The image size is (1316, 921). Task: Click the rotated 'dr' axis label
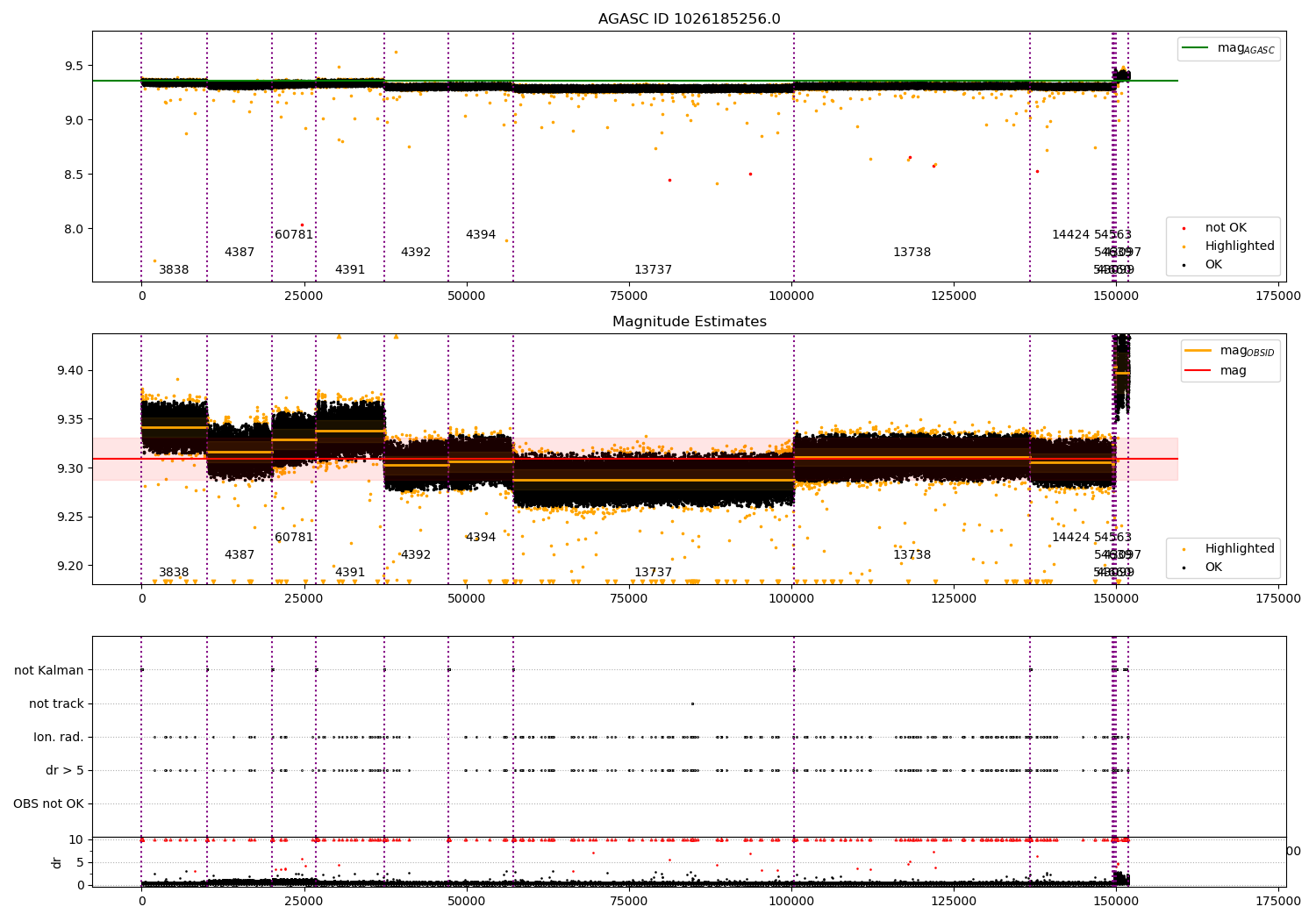pyautogui.click(x=57, y=862)
